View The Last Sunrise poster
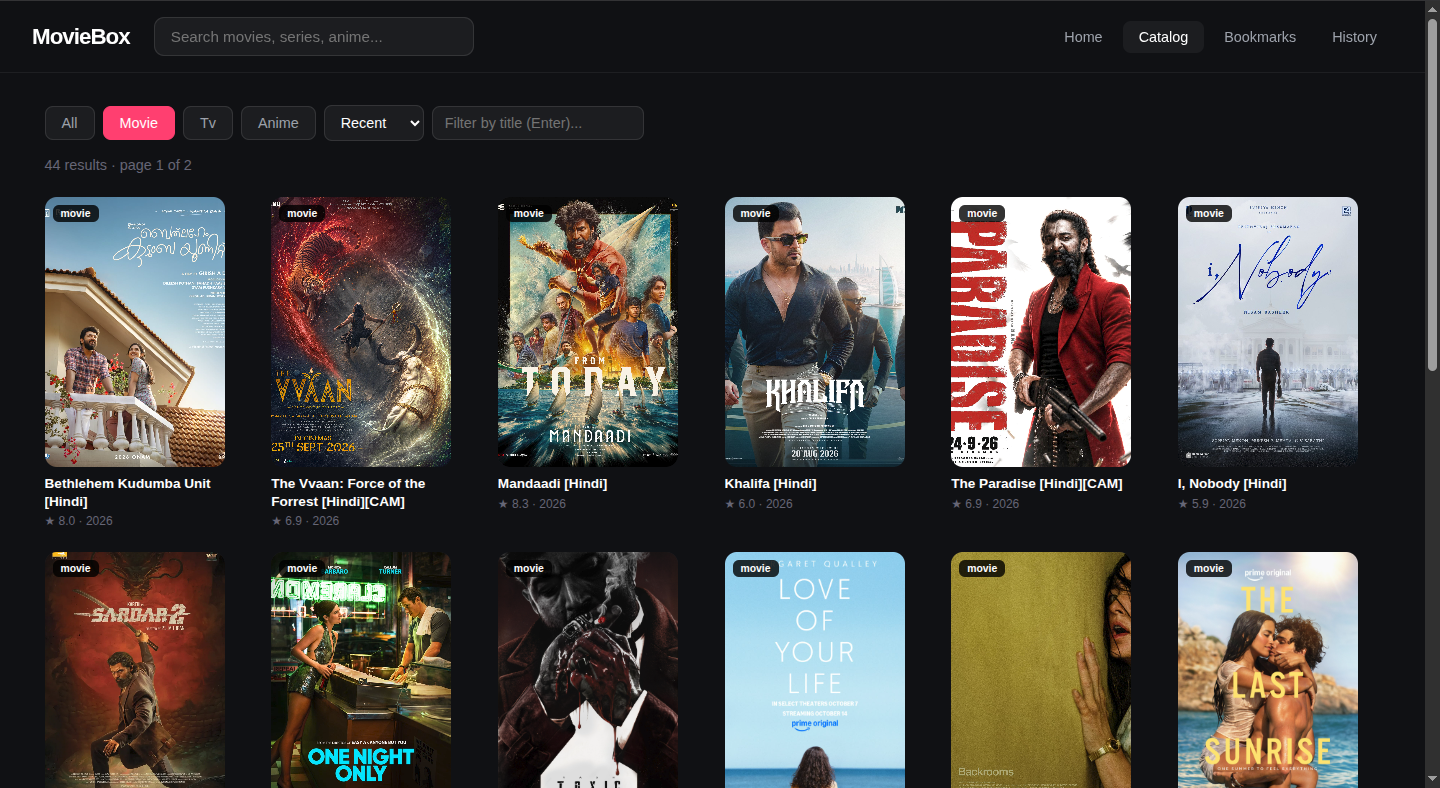Viewport: 1440px width, 788px height. (1268, 670)
